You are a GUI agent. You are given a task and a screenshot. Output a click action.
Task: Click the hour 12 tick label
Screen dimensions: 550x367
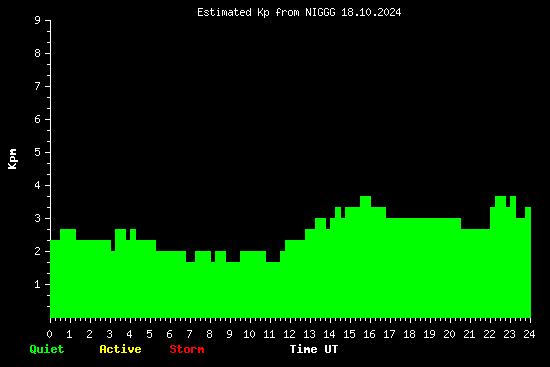(289, 334)
